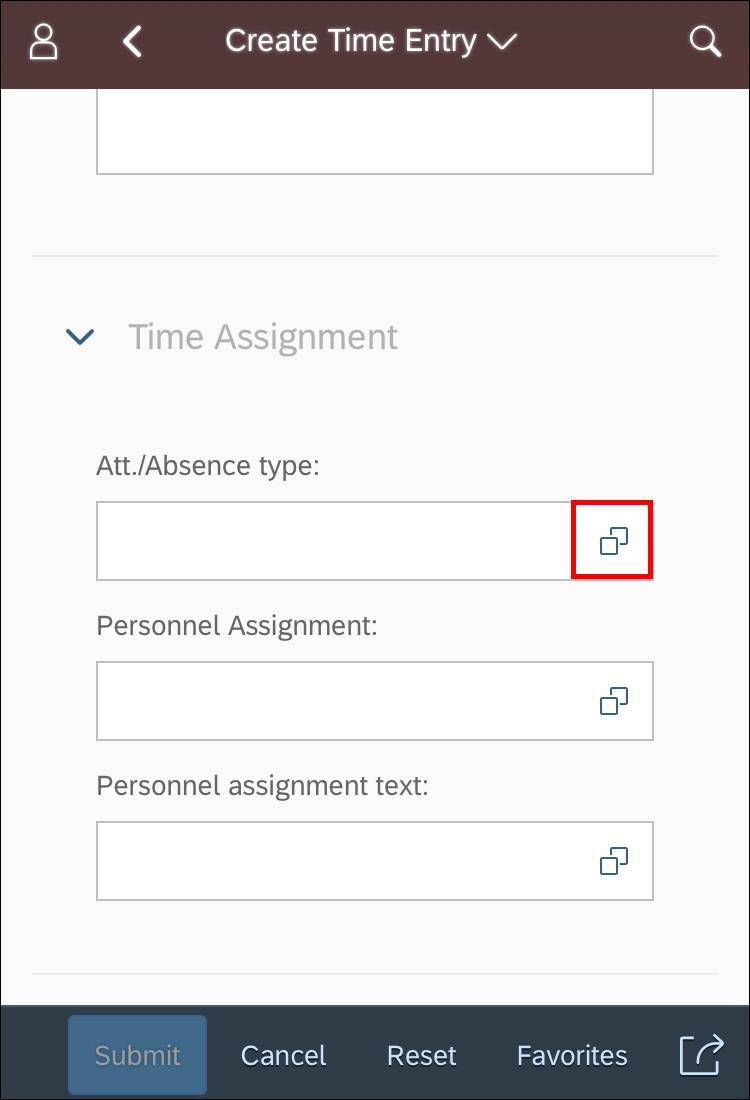Click the share action icon in the footer
The width and height of the screenshot is (750, 1100).
pos(700,1054)
